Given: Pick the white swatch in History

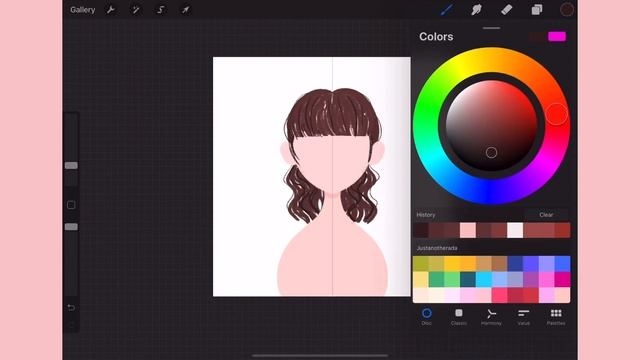Looking at the screenshot, I should click(x=515, y=230).
